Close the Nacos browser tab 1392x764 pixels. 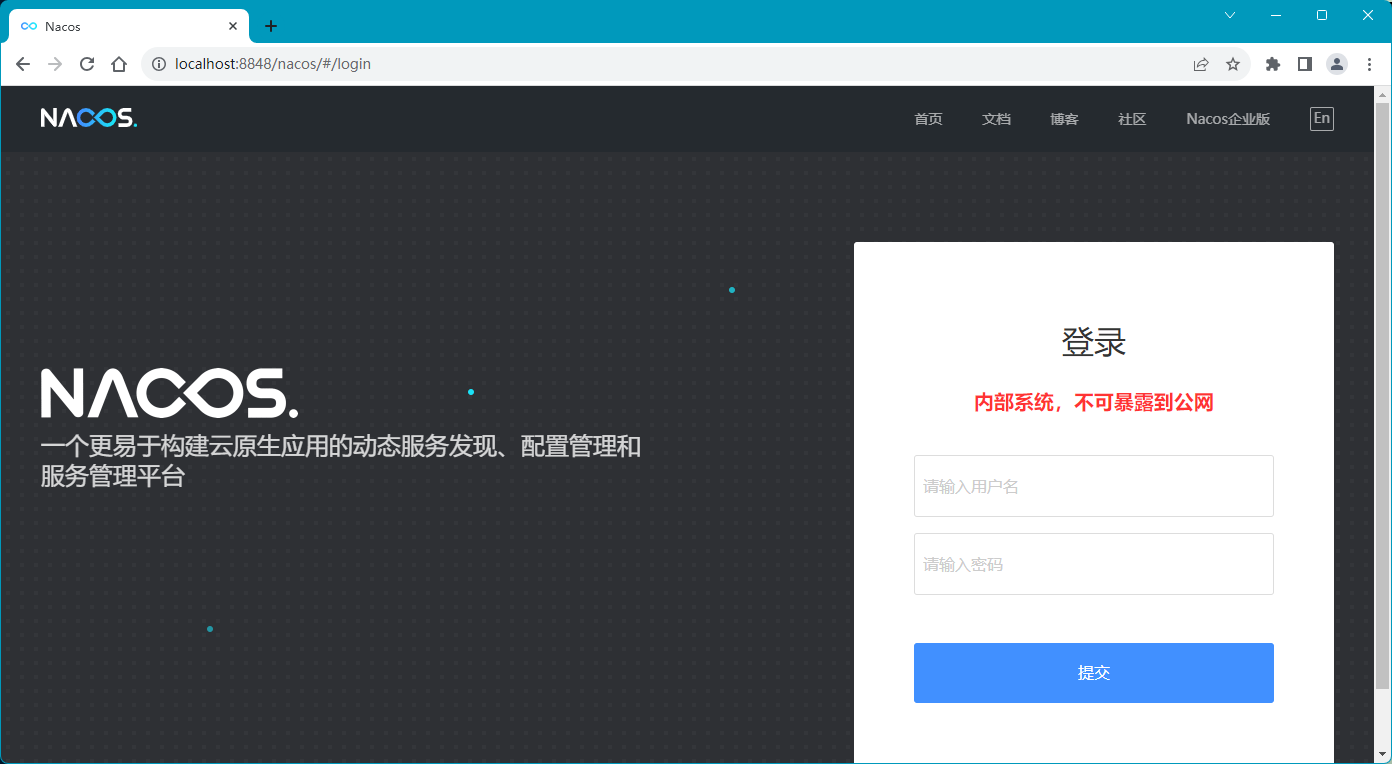pos(233,26)
